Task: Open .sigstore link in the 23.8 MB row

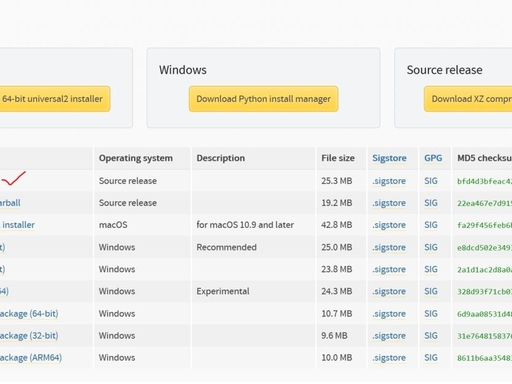Action: click(389, 269)
